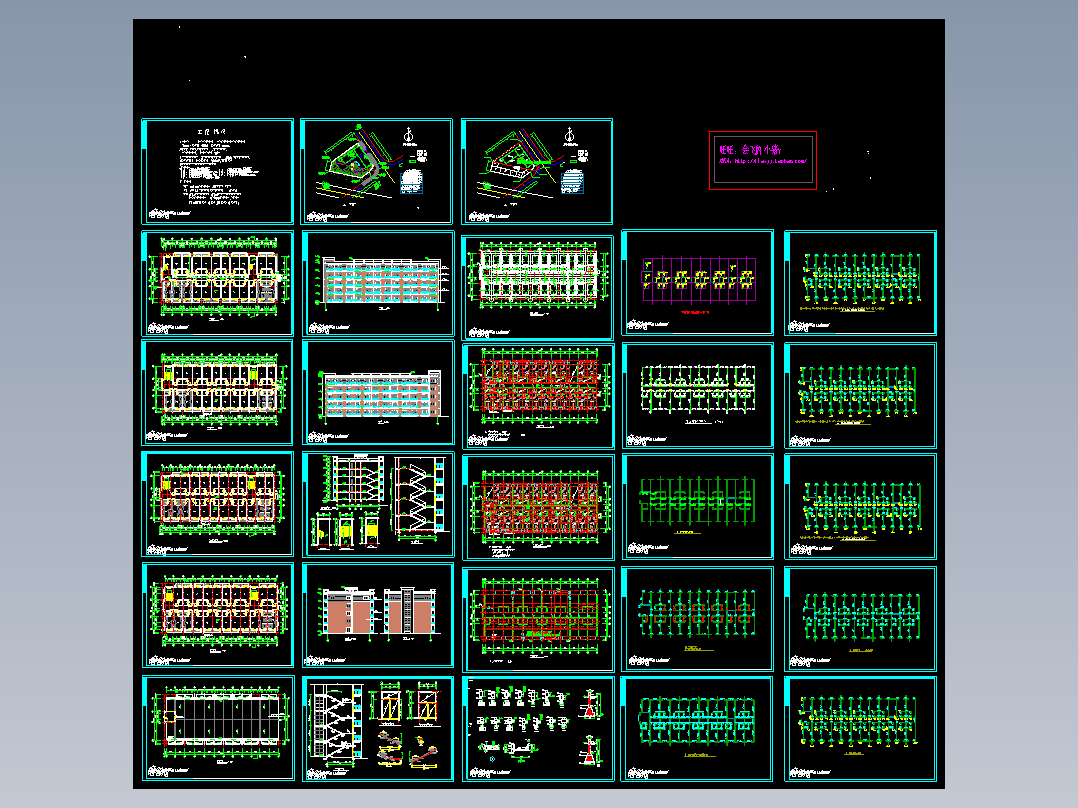Select the site plan with the red building outline

pos(537,171)
